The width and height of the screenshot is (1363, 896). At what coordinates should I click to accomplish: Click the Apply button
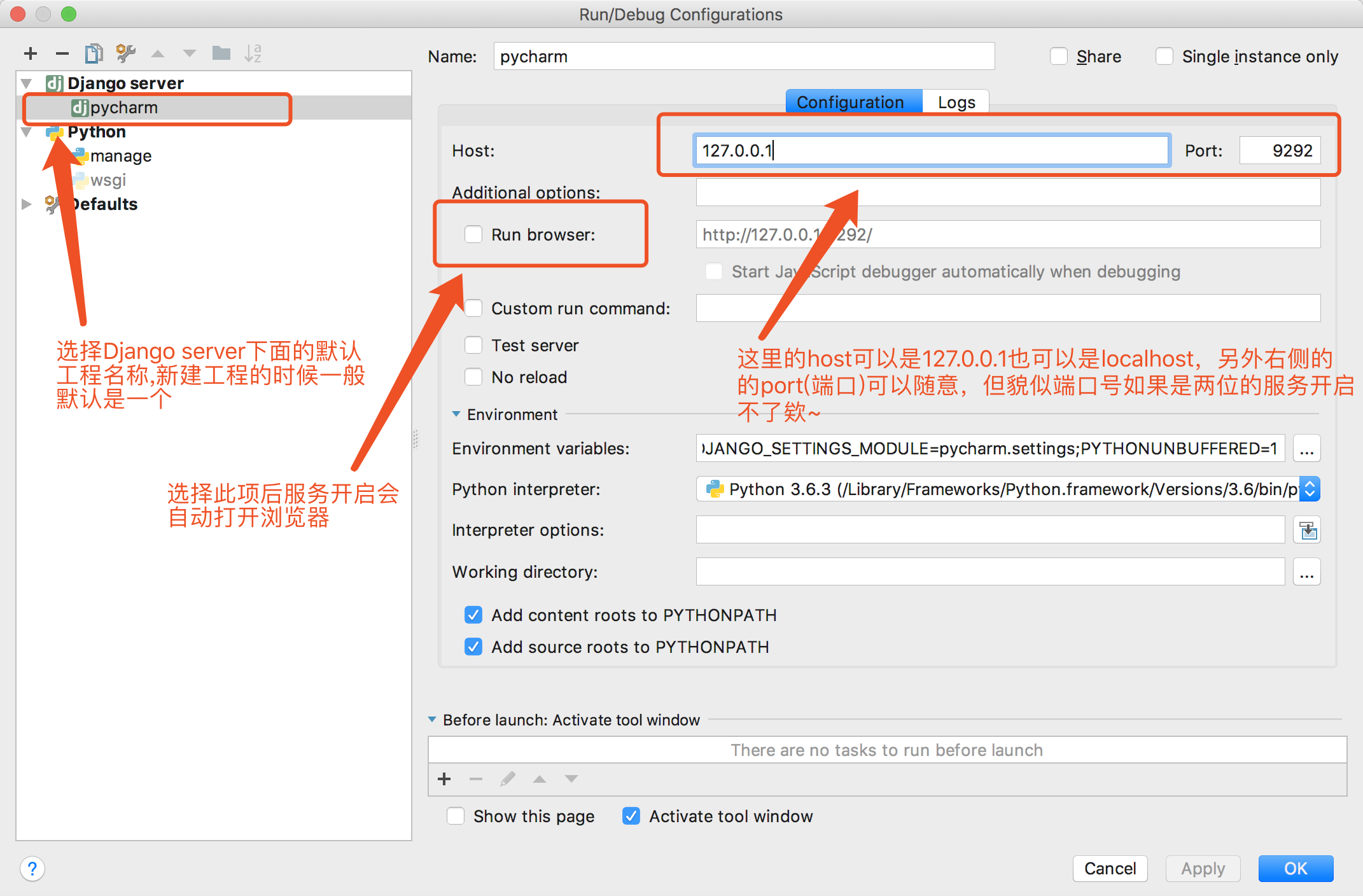(x=1203, y=869)
